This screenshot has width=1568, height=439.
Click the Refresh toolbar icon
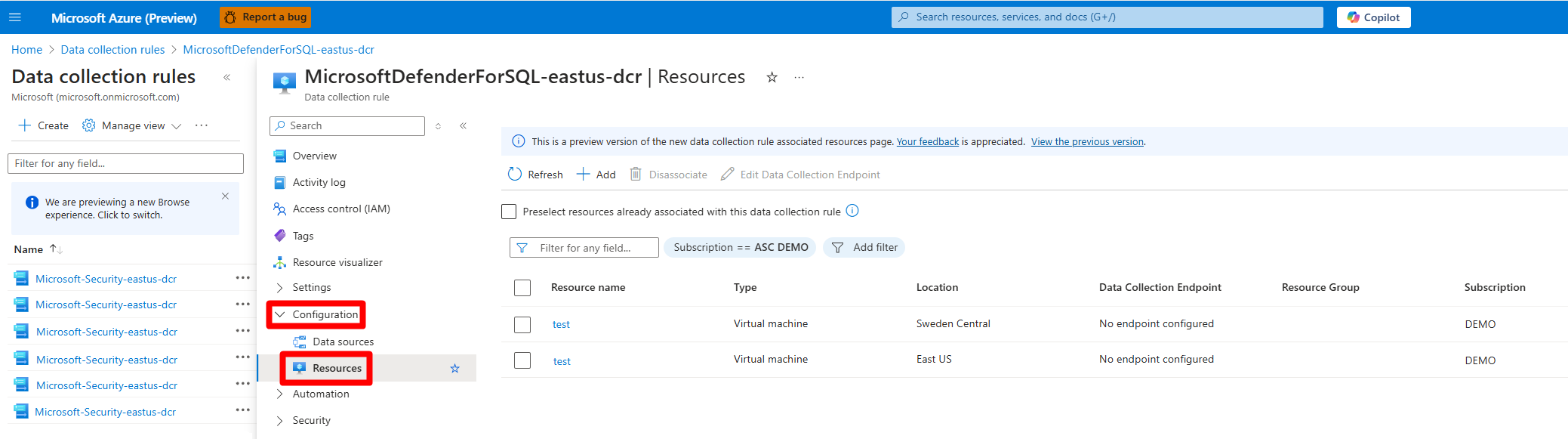pyautogui.click(x=515, y=175)
